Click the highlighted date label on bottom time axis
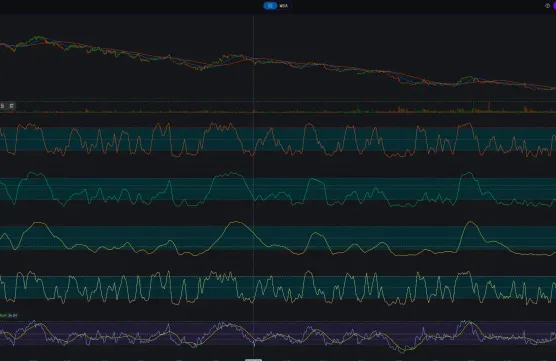Viewport: 556px width, 361px height. tap(254, 360)
